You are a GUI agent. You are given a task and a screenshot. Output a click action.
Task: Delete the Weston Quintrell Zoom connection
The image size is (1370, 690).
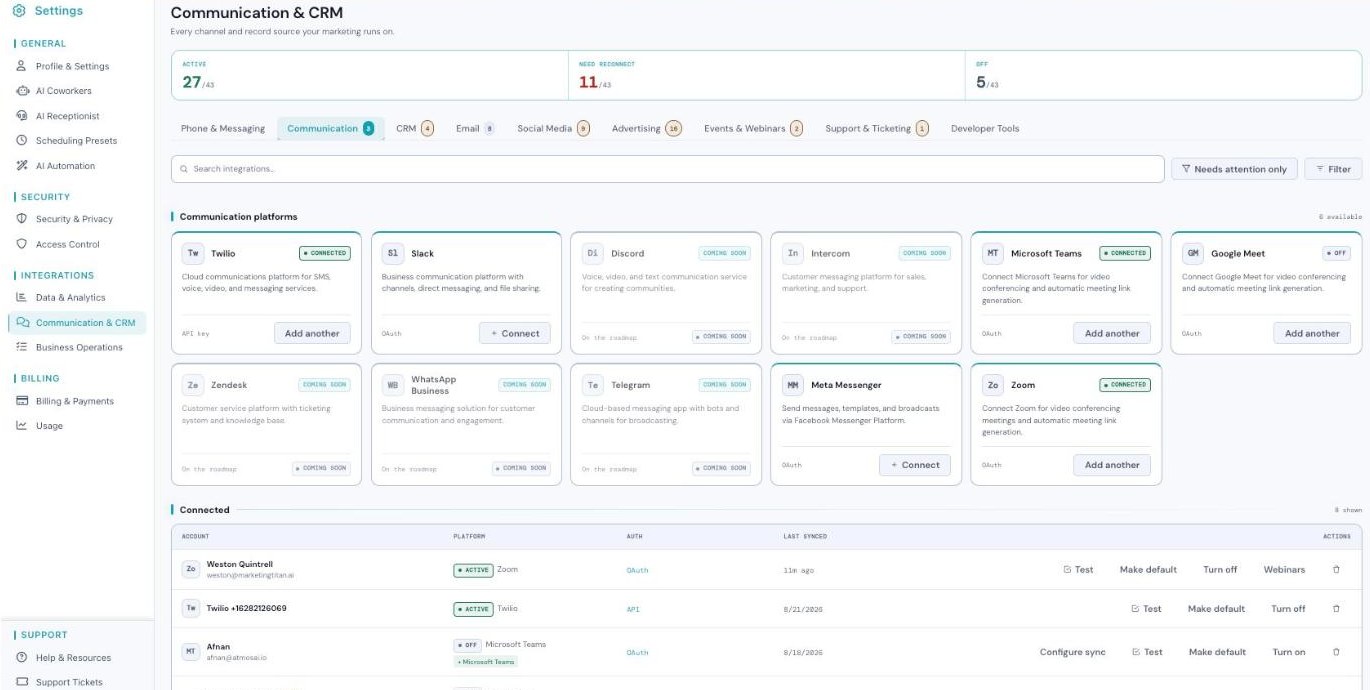(x=1336, y=569)
